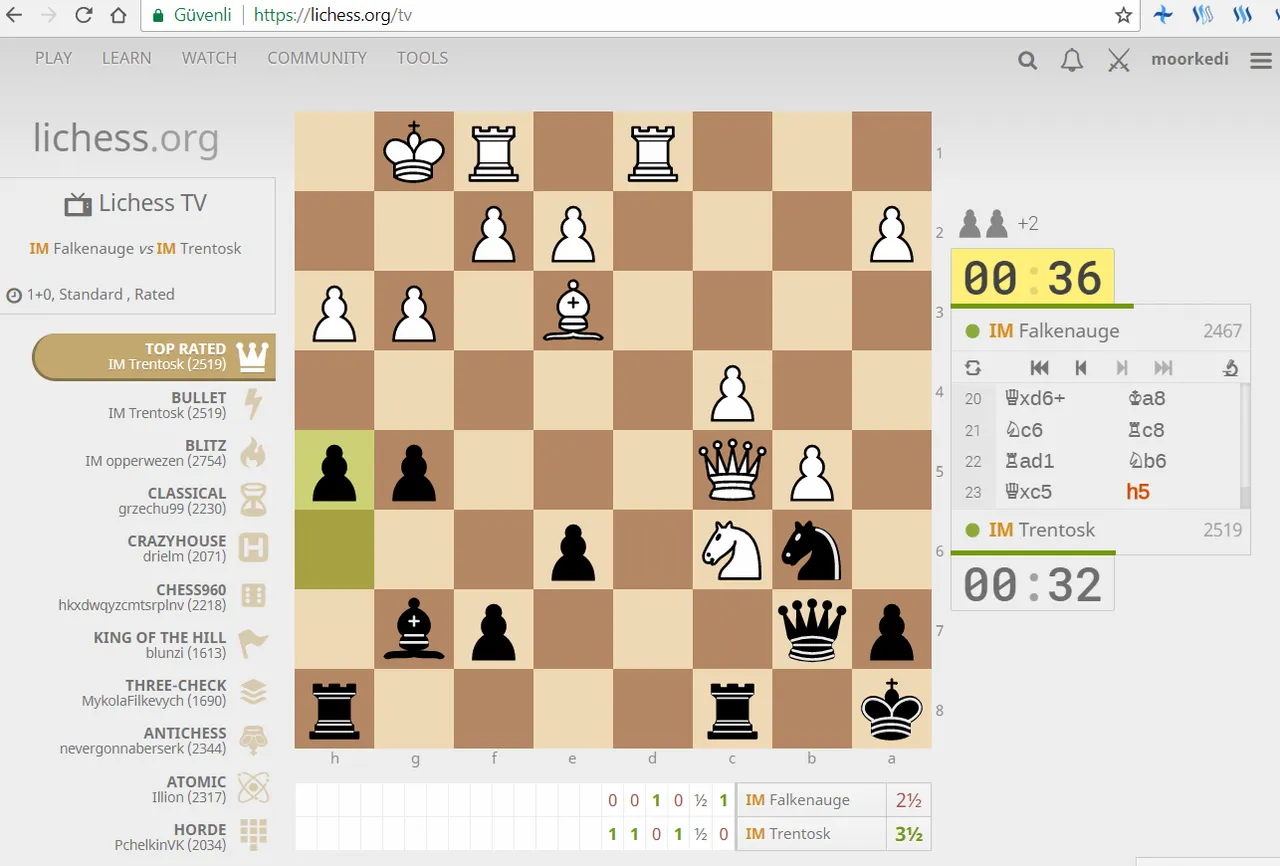The height and width of the screenshot is (866, 1280).
Task: Select the ATOMIC channel
Action: (155, 789)
